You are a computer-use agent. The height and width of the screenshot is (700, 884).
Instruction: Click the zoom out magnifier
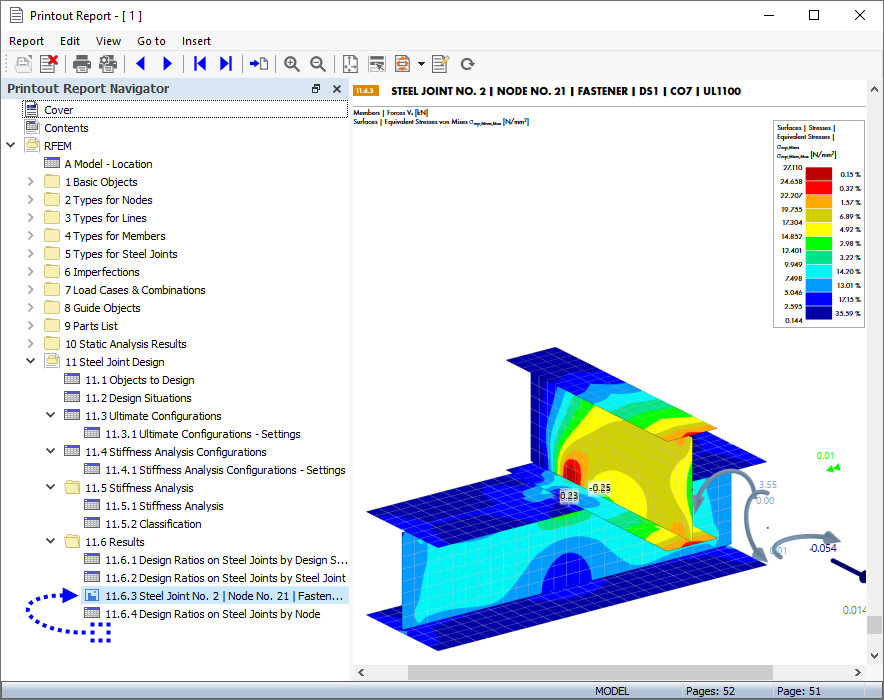(318, 64)
